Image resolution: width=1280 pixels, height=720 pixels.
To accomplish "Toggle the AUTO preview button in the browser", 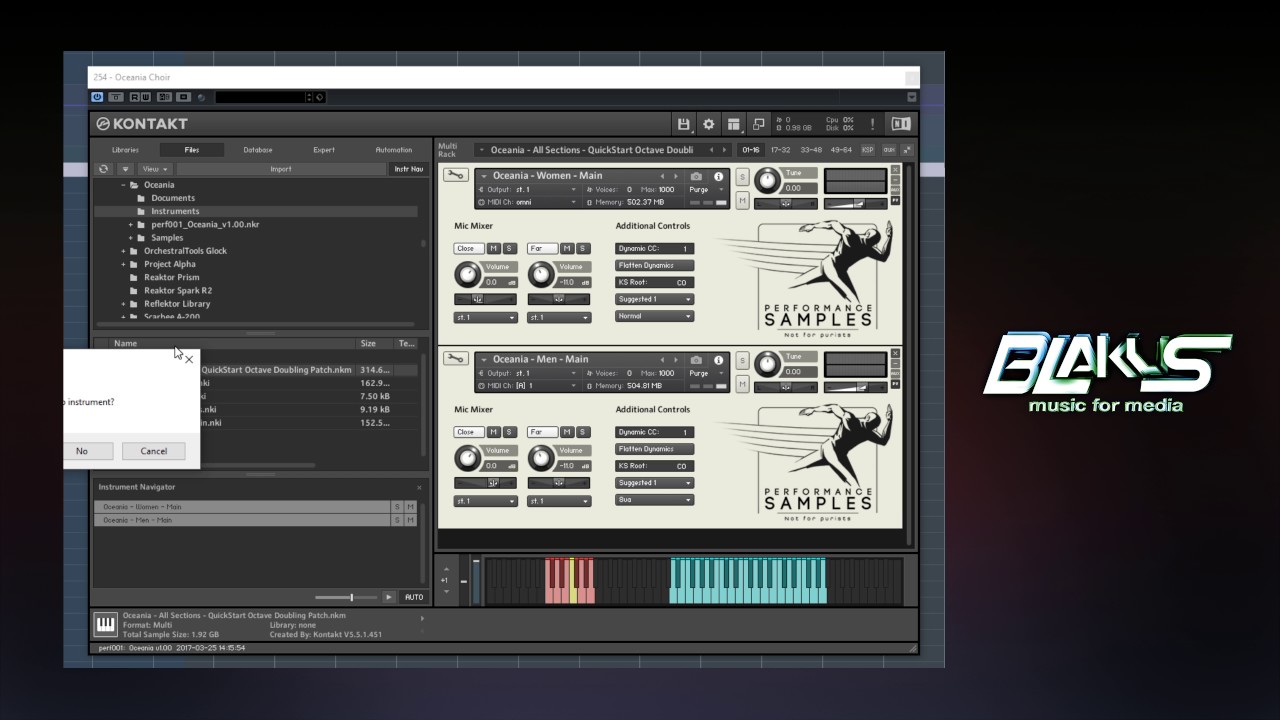I will tap(414, 597).
